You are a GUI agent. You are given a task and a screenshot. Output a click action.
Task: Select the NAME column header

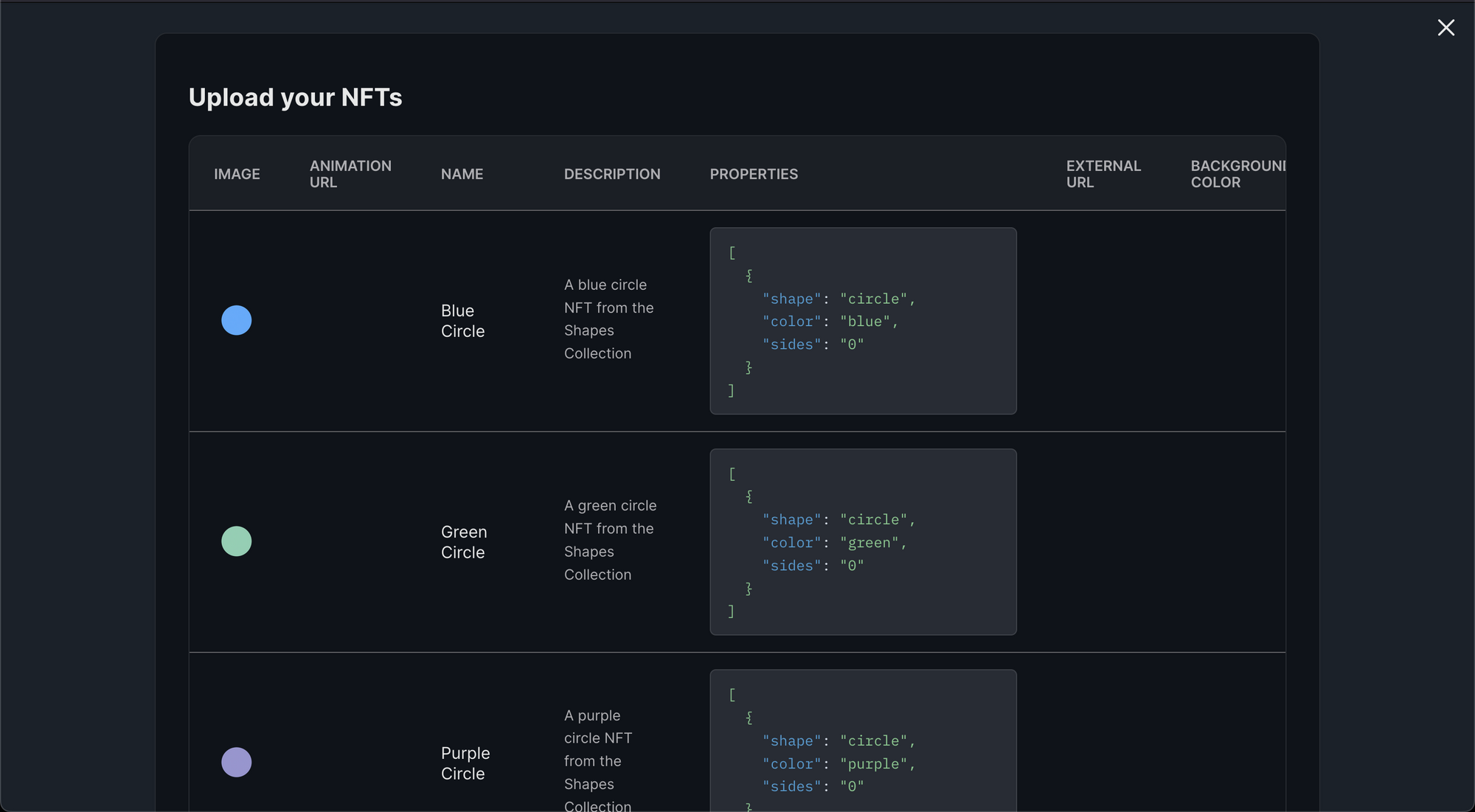tap(462, 174)
